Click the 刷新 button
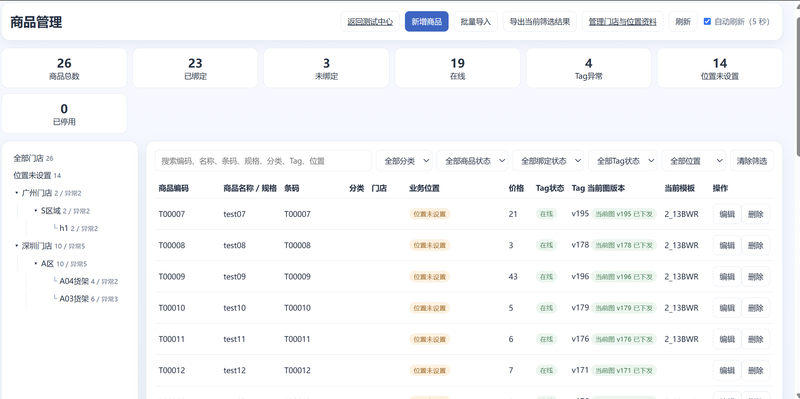 click(x=683, y=21)
